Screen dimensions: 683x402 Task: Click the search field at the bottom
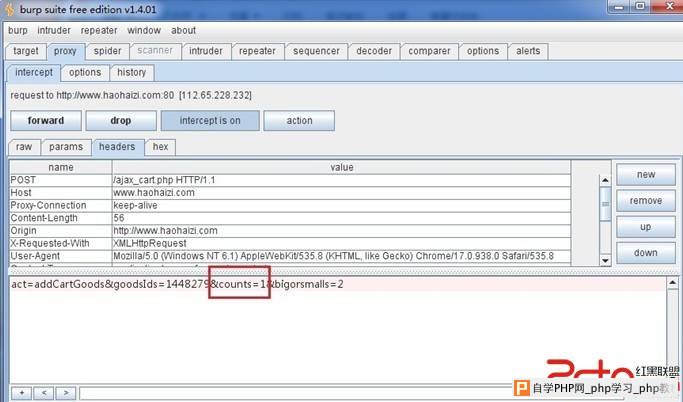[x=296, y=393]
